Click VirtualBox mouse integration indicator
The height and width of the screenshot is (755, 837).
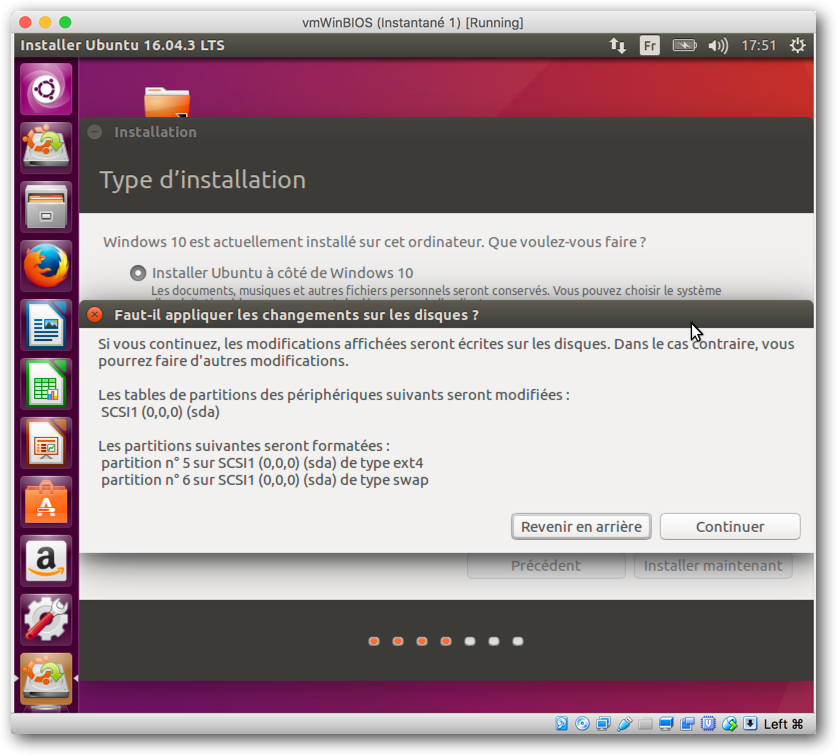(729, 723)
